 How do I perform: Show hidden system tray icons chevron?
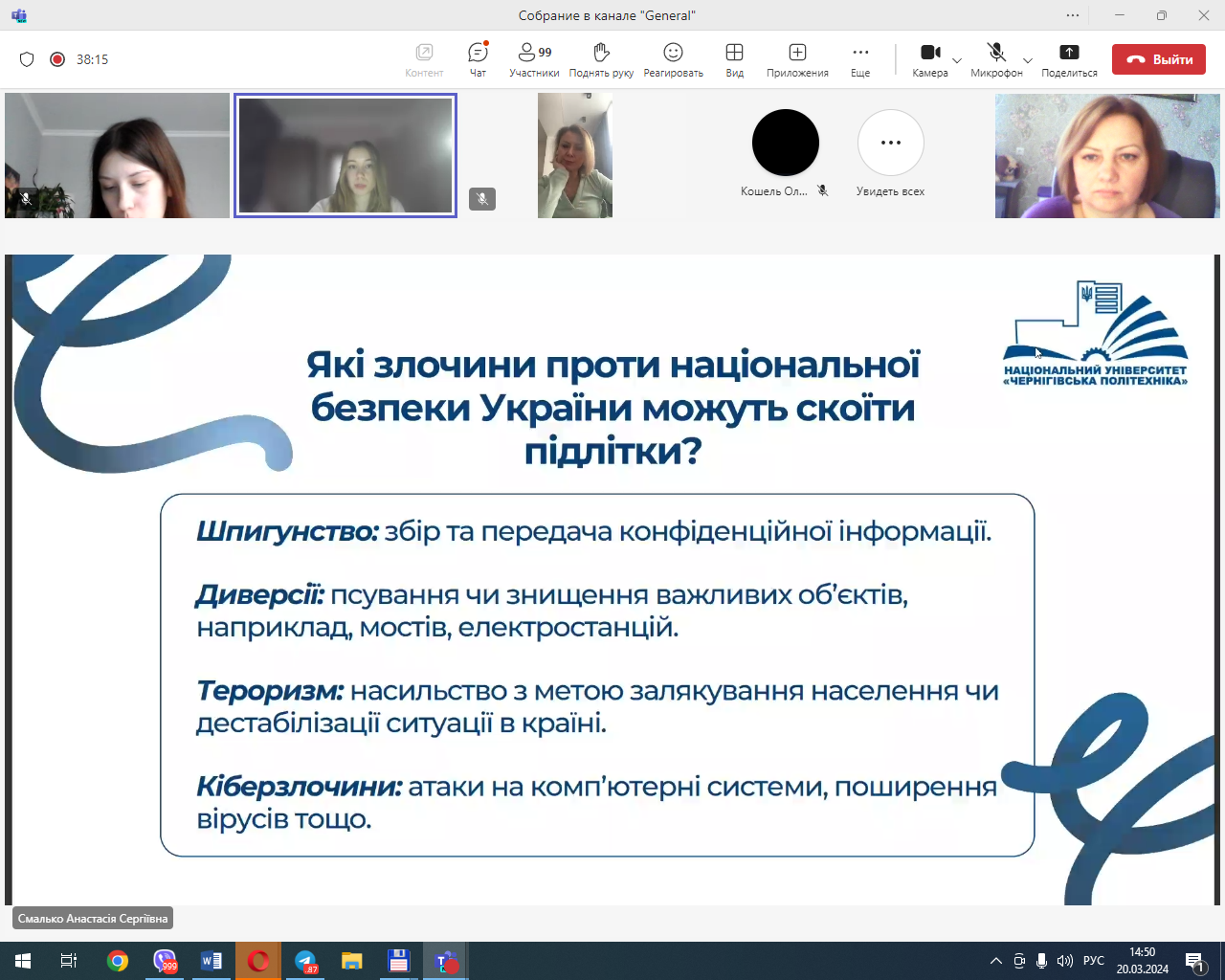[995, 961]
